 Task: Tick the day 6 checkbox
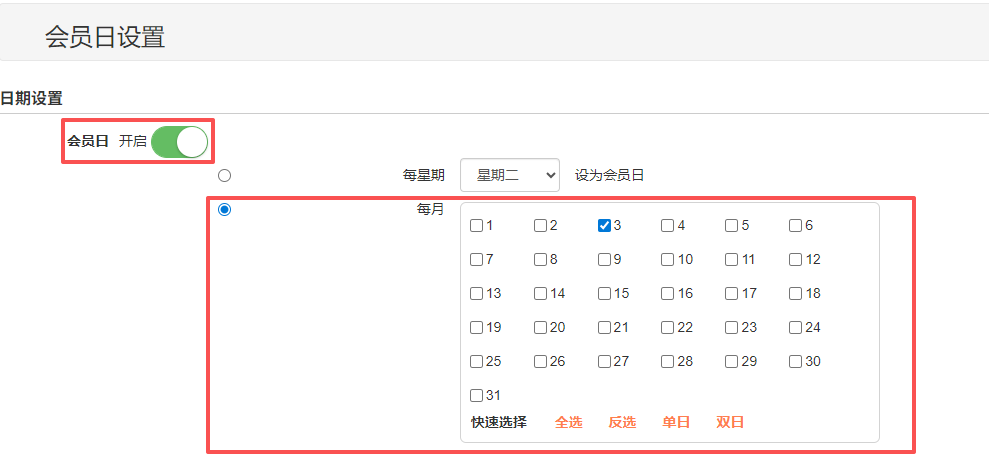795,226
